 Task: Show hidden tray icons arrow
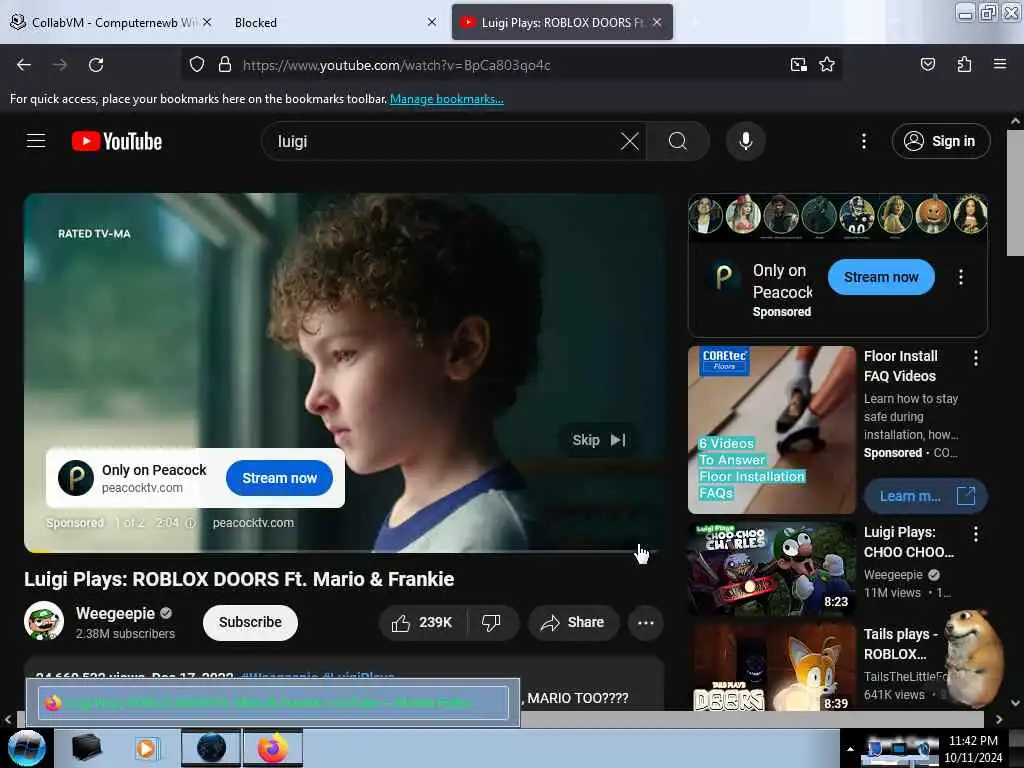click(x=850, y=749)
